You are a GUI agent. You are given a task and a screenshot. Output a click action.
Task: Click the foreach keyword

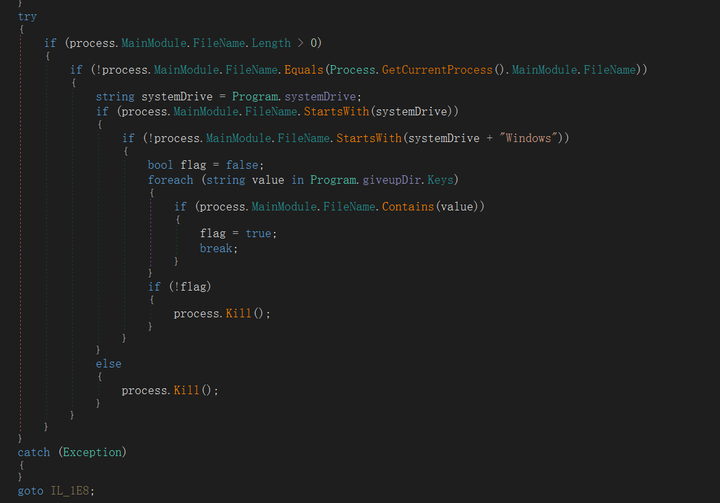[171, 179]
